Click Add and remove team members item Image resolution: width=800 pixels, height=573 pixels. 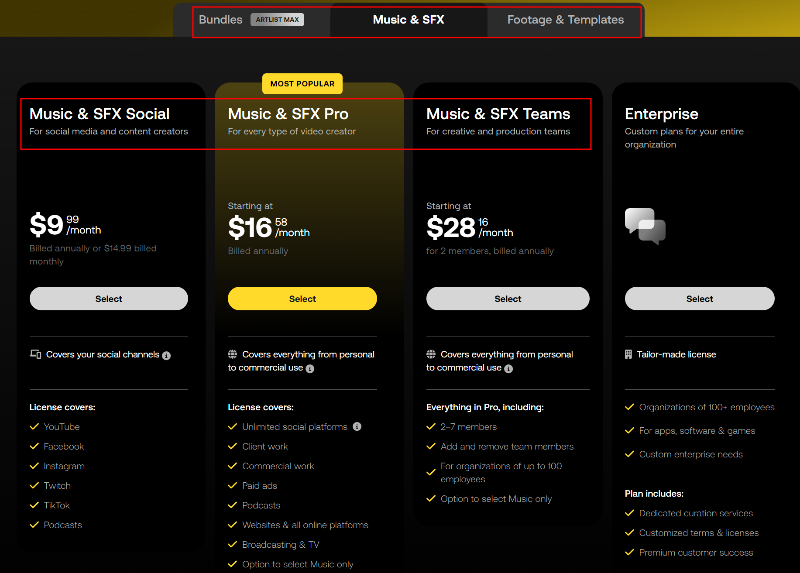[x=507, y=446]
